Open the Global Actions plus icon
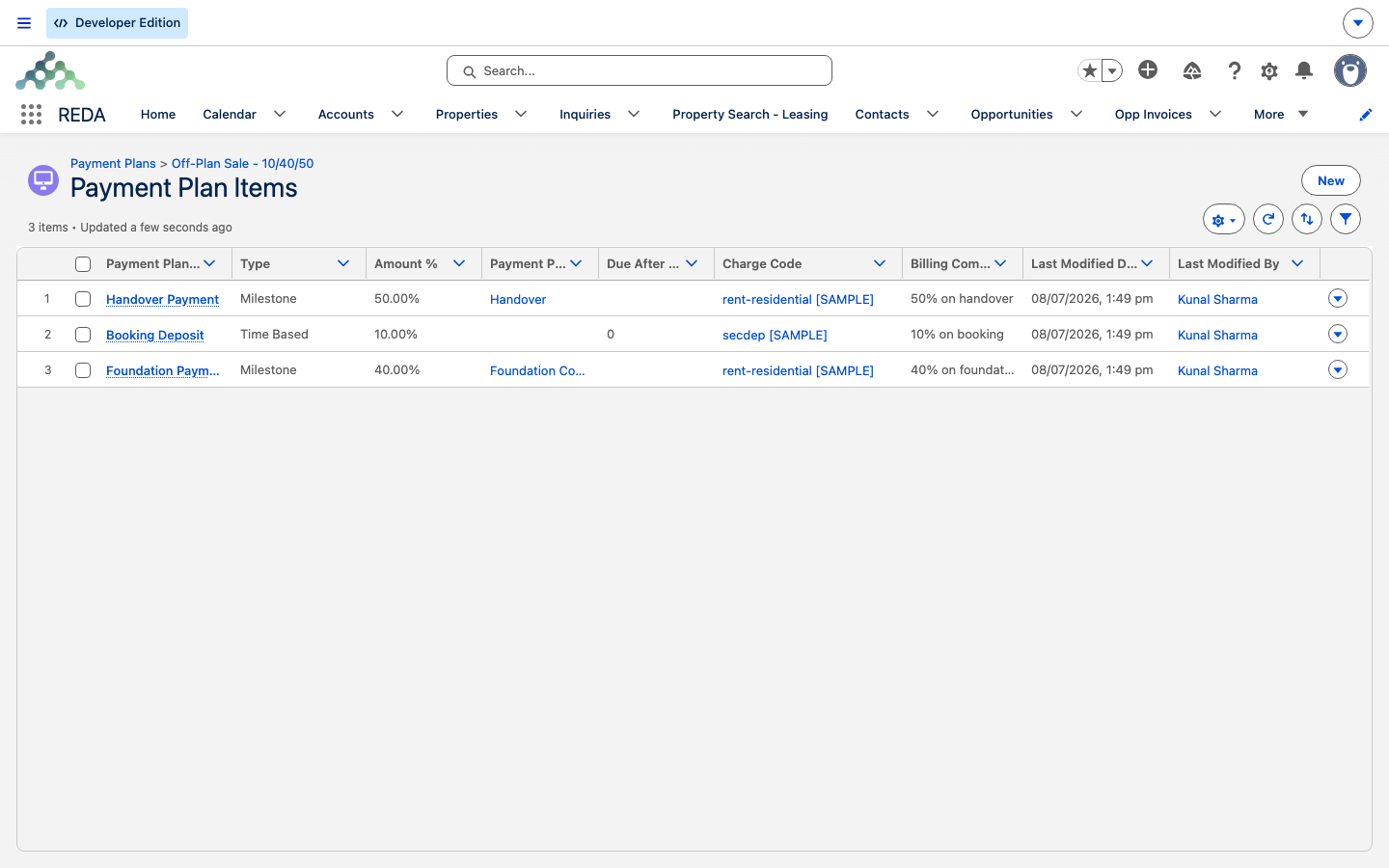1389x868 pixels. tap(1148, 69)
